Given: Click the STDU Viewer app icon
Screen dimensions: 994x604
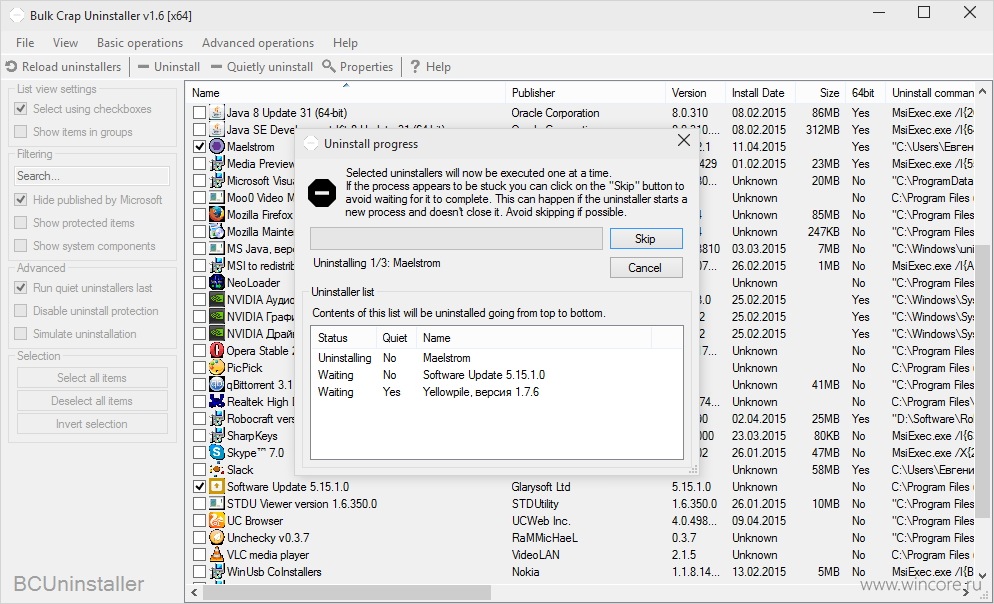Looking at the screenshot, I should pos(217,503).
